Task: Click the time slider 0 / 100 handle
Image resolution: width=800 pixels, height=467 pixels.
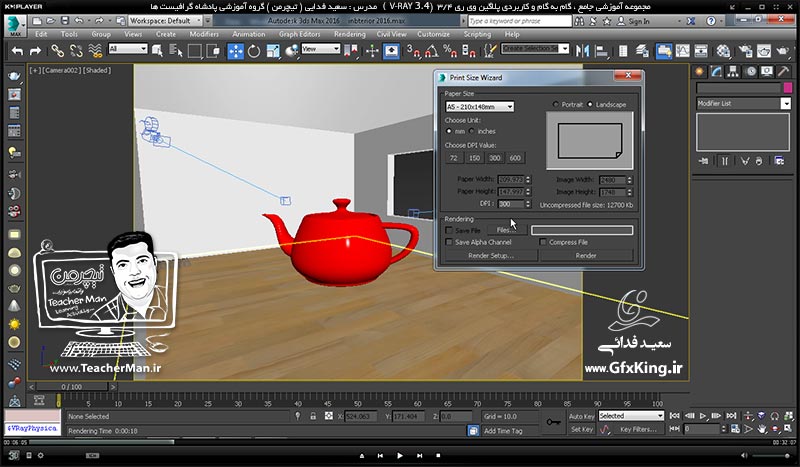Action: [x=71, y=387]
